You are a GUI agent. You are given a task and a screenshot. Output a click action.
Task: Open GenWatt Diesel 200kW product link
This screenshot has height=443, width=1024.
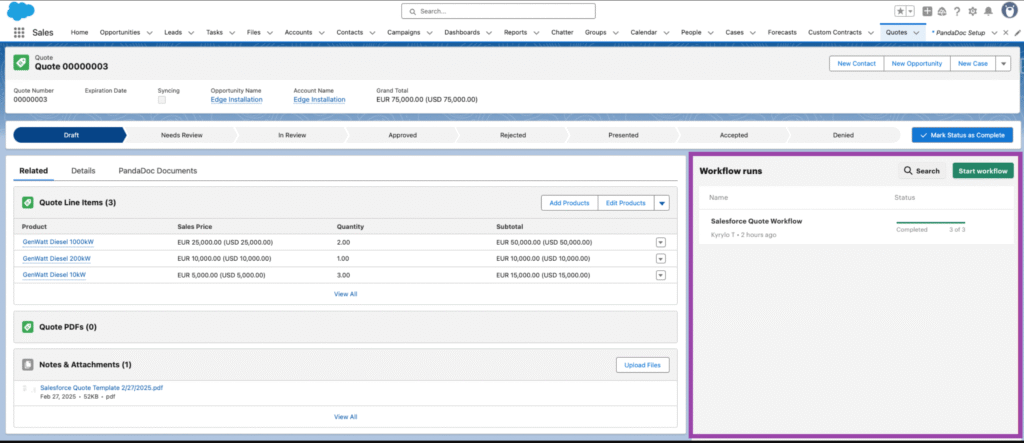click(x=56, y=259)
